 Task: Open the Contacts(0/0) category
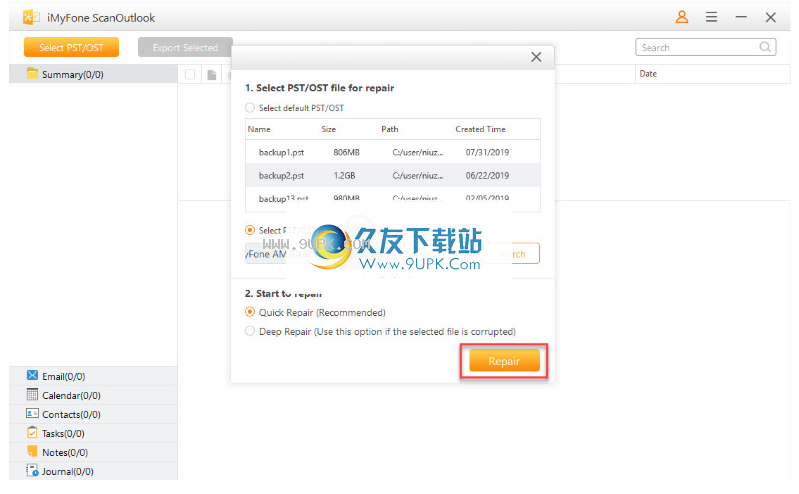coord(93,414)
